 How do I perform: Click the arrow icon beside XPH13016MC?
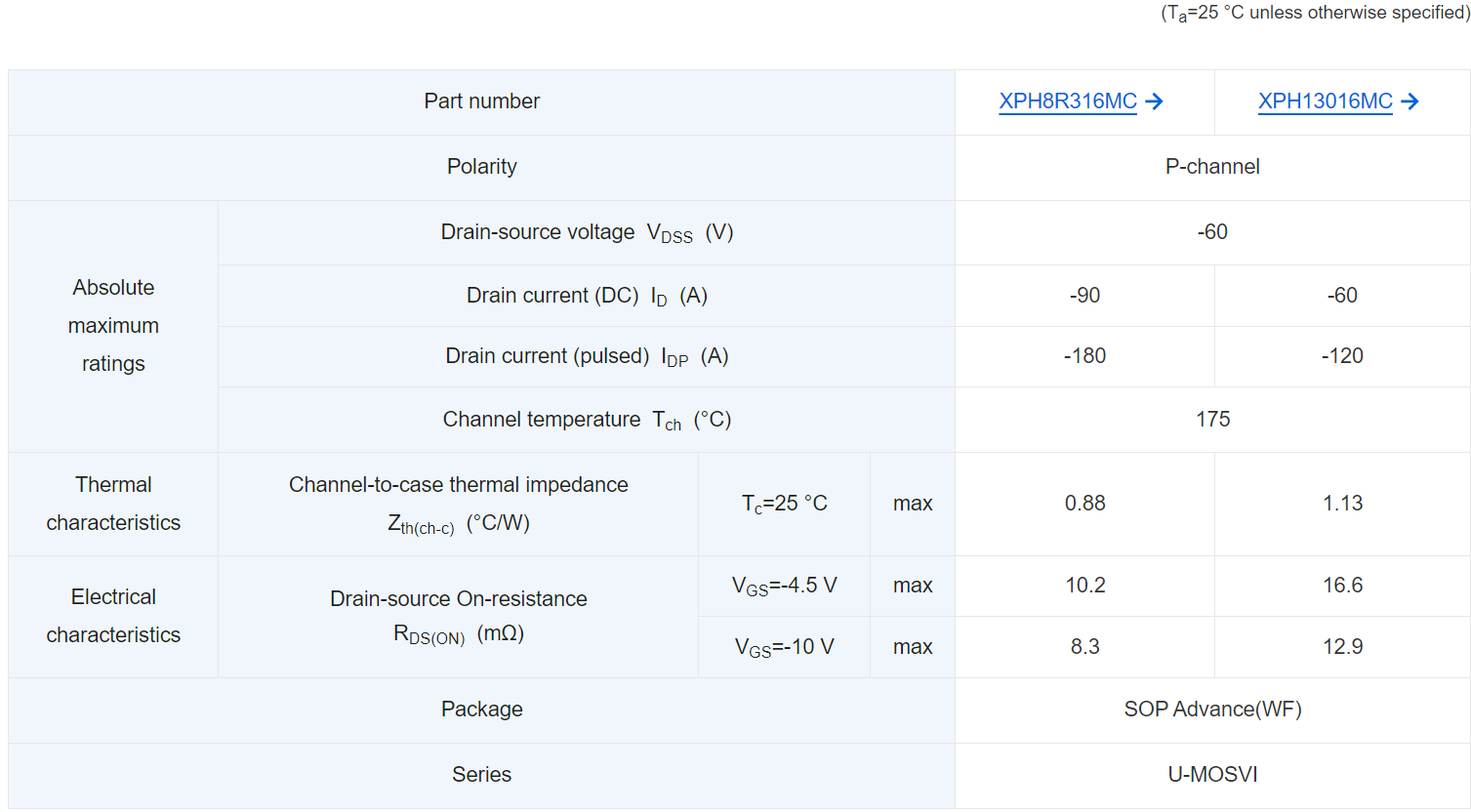(x=1410, y=101)
